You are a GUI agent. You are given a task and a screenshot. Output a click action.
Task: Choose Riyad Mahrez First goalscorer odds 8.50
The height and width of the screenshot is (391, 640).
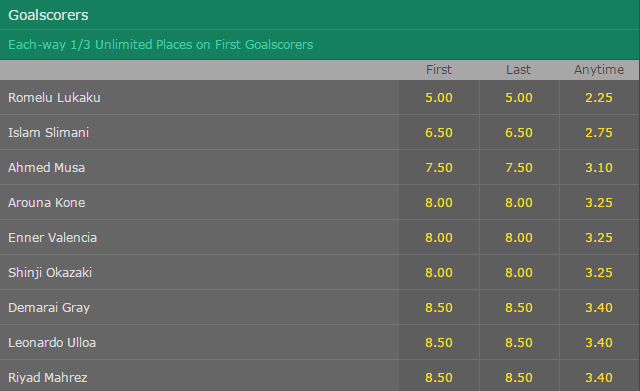(439, 378)
